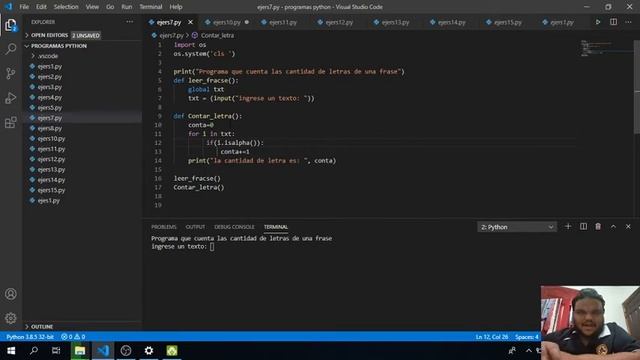Open ejers5.py in the file explorer
This screenshot has height=360, width=640.
(x=49, y=108)
